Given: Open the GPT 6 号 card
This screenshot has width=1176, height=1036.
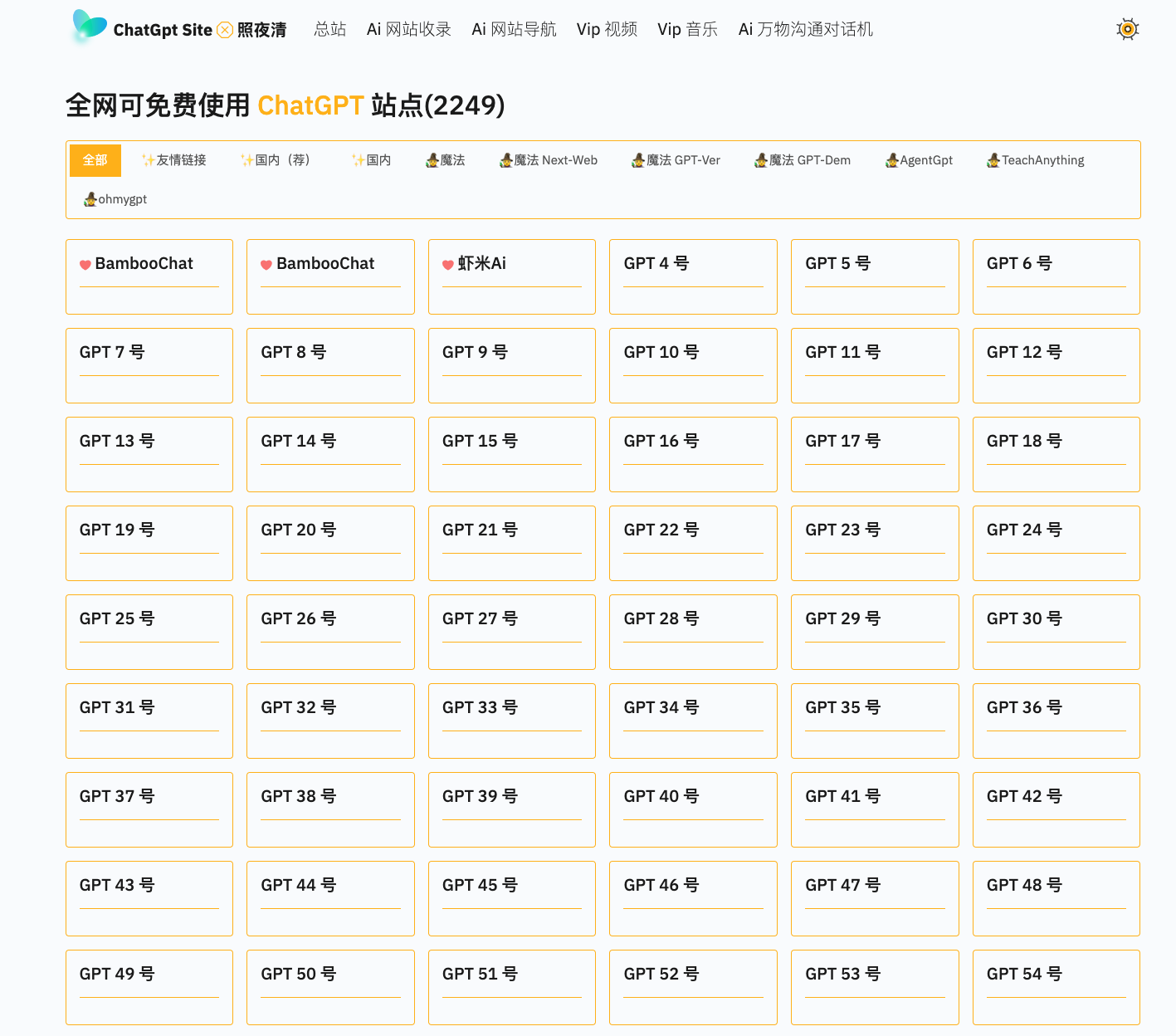Looking at the screenshot, I should (x=1056, y=276).
